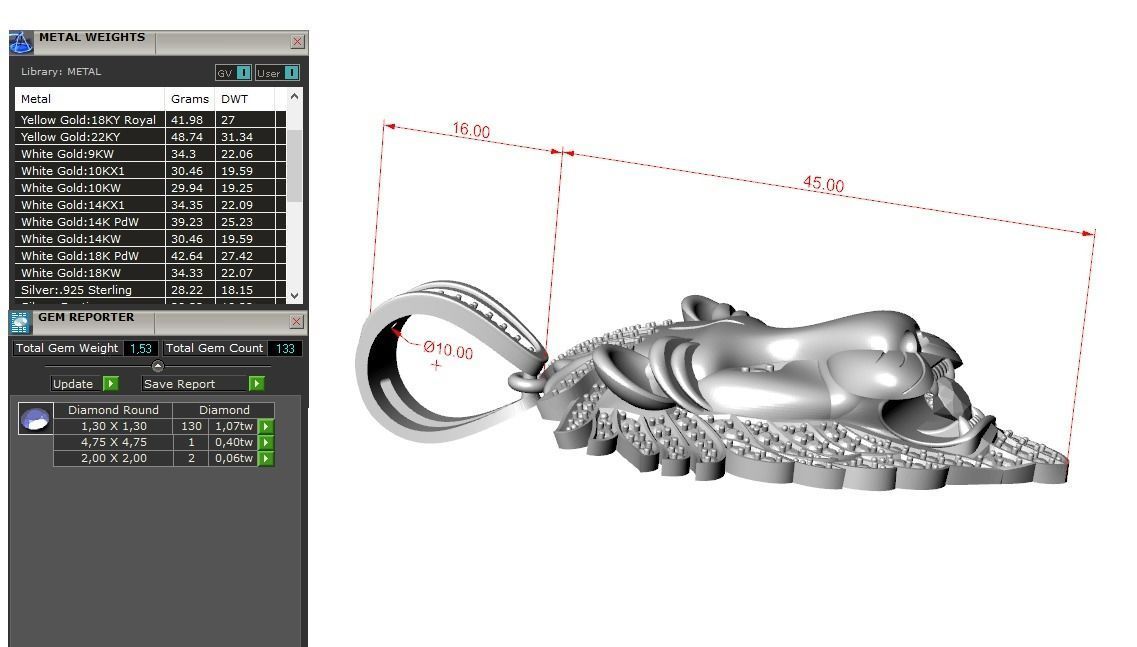Click the green arrow next to Save Report

click(257, 384)
